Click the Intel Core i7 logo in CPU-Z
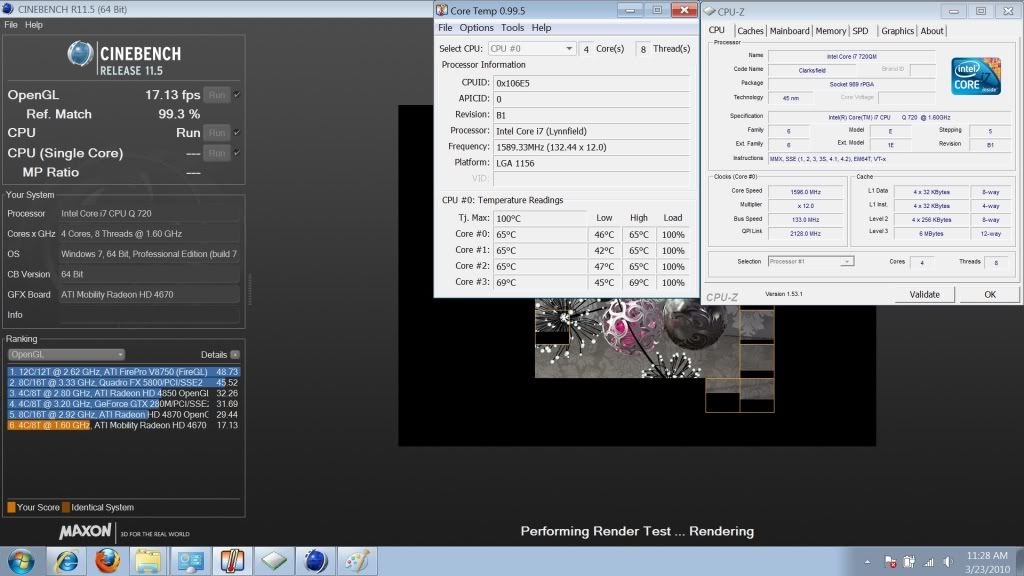 976,76
